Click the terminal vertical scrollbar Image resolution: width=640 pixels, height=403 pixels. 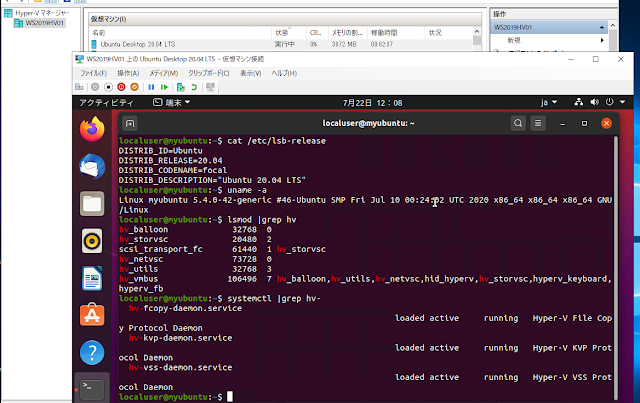[616, 267]
